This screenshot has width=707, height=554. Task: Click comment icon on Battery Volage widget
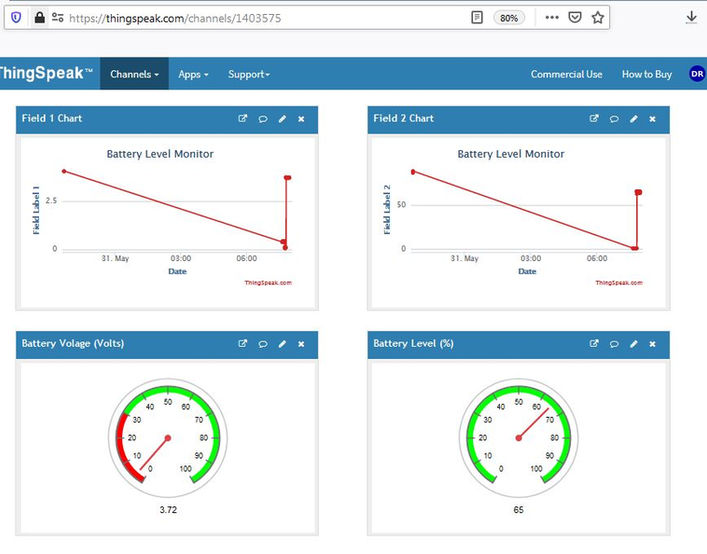(263, 344)
